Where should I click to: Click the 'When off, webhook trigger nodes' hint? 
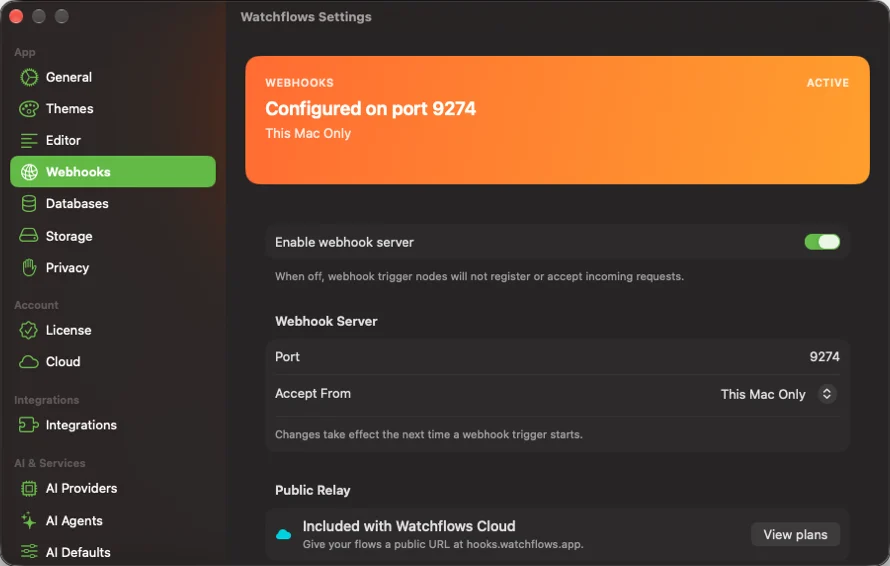479,276
